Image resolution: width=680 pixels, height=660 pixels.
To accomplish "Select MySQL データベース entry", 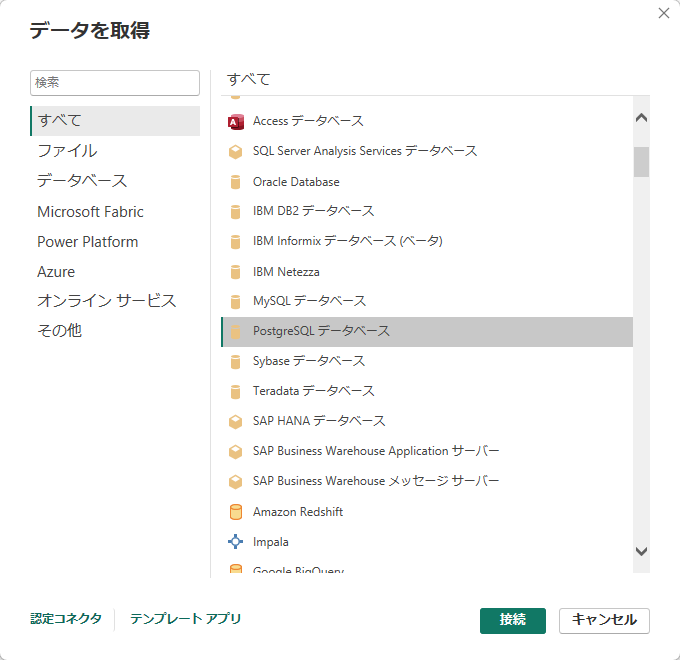I will [310, 301].
